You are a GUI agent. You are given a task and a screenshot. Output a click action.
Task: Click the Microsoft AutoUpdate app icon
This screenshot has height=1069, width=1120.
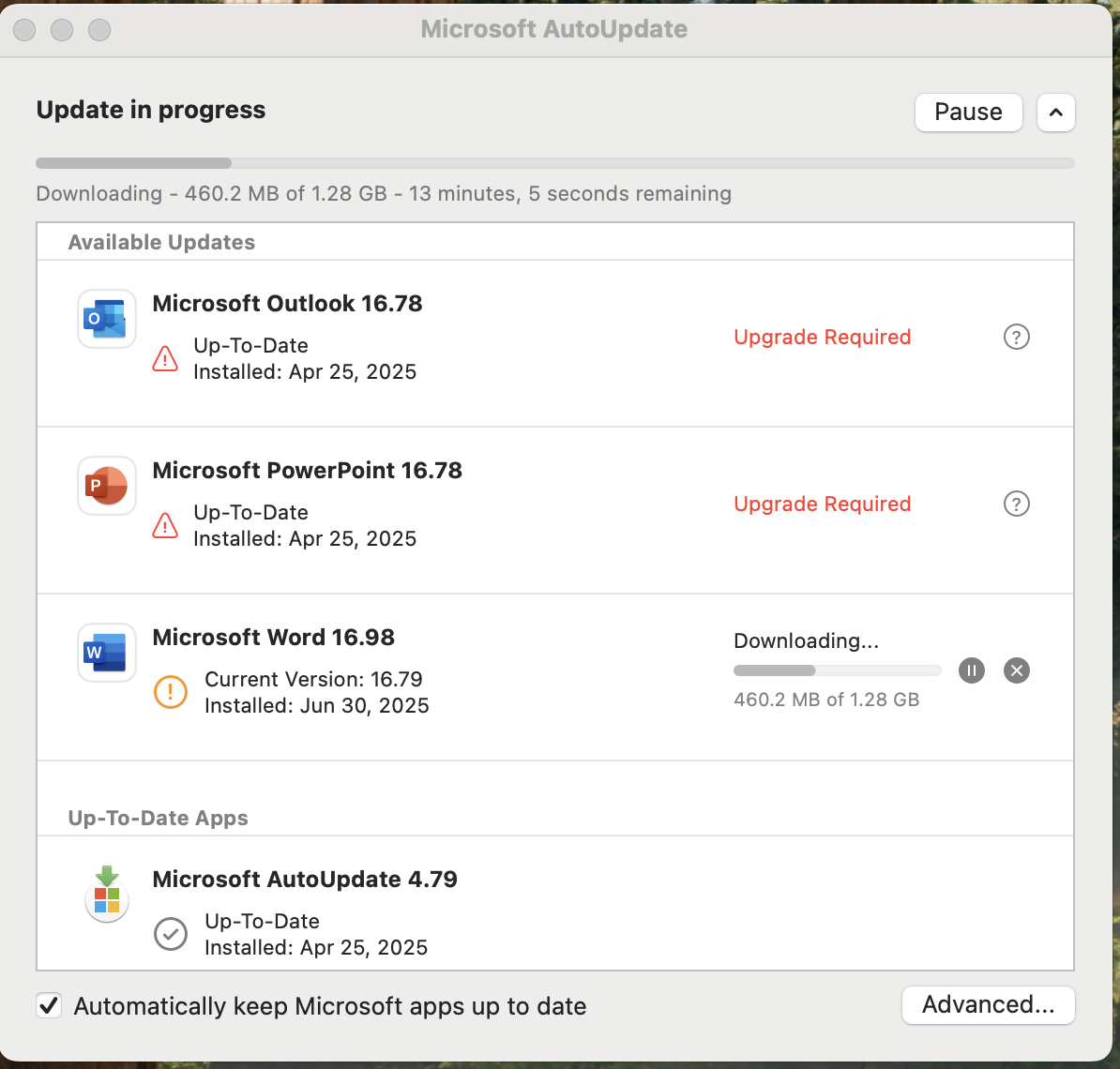click(x=106, y=894)
